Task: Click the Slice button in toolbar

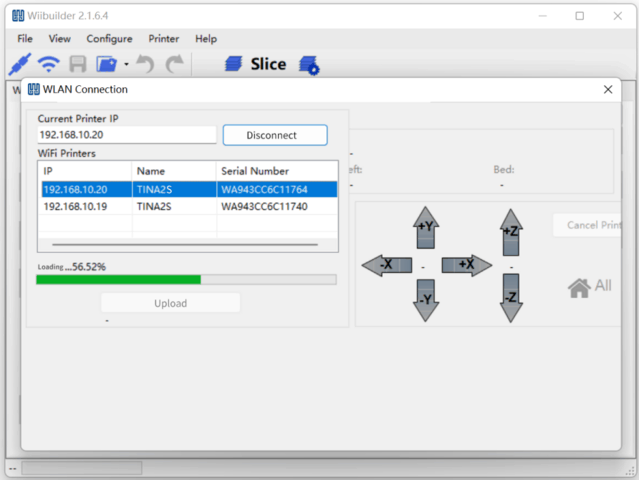Action: coord(256,64)
